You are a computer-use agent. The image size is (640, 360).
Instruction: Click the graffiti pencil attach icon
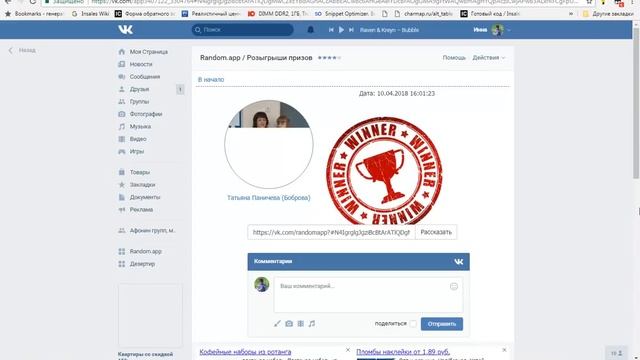point(277,324)
